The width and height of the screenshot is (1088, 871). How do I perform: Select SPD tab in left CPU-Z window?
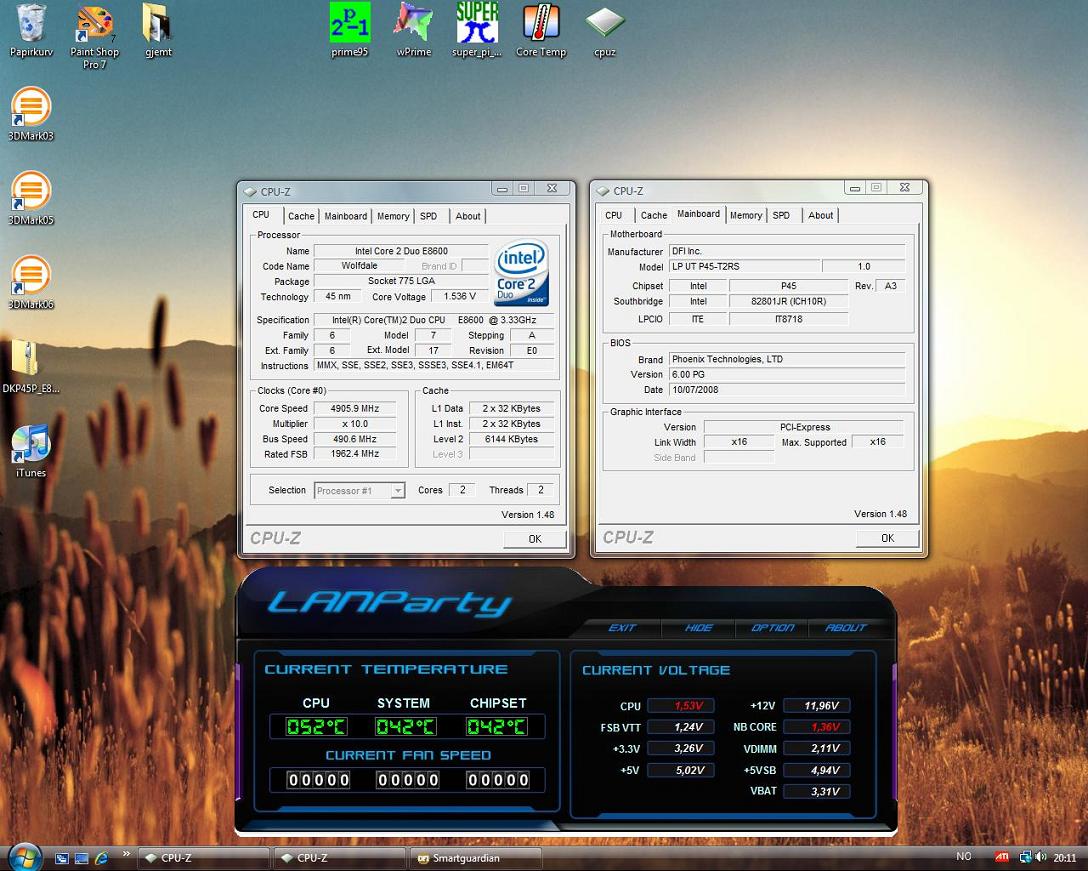[429, 217]
